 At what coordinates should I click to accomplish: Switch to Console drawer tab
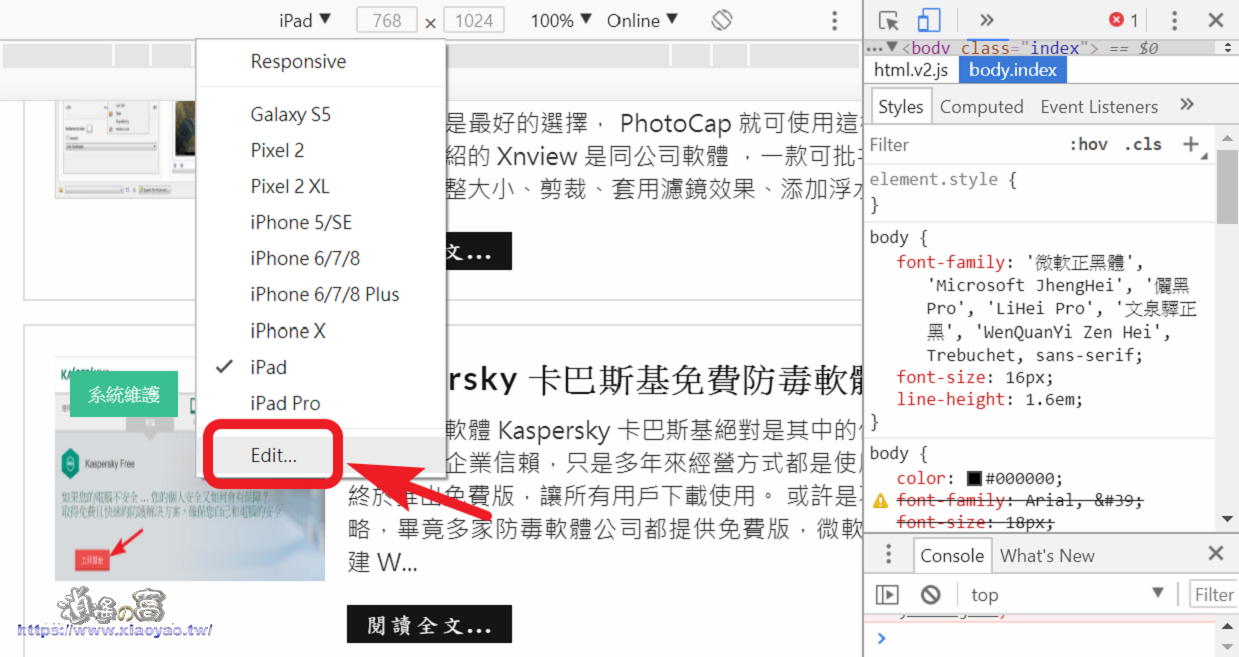pos(951,555)
